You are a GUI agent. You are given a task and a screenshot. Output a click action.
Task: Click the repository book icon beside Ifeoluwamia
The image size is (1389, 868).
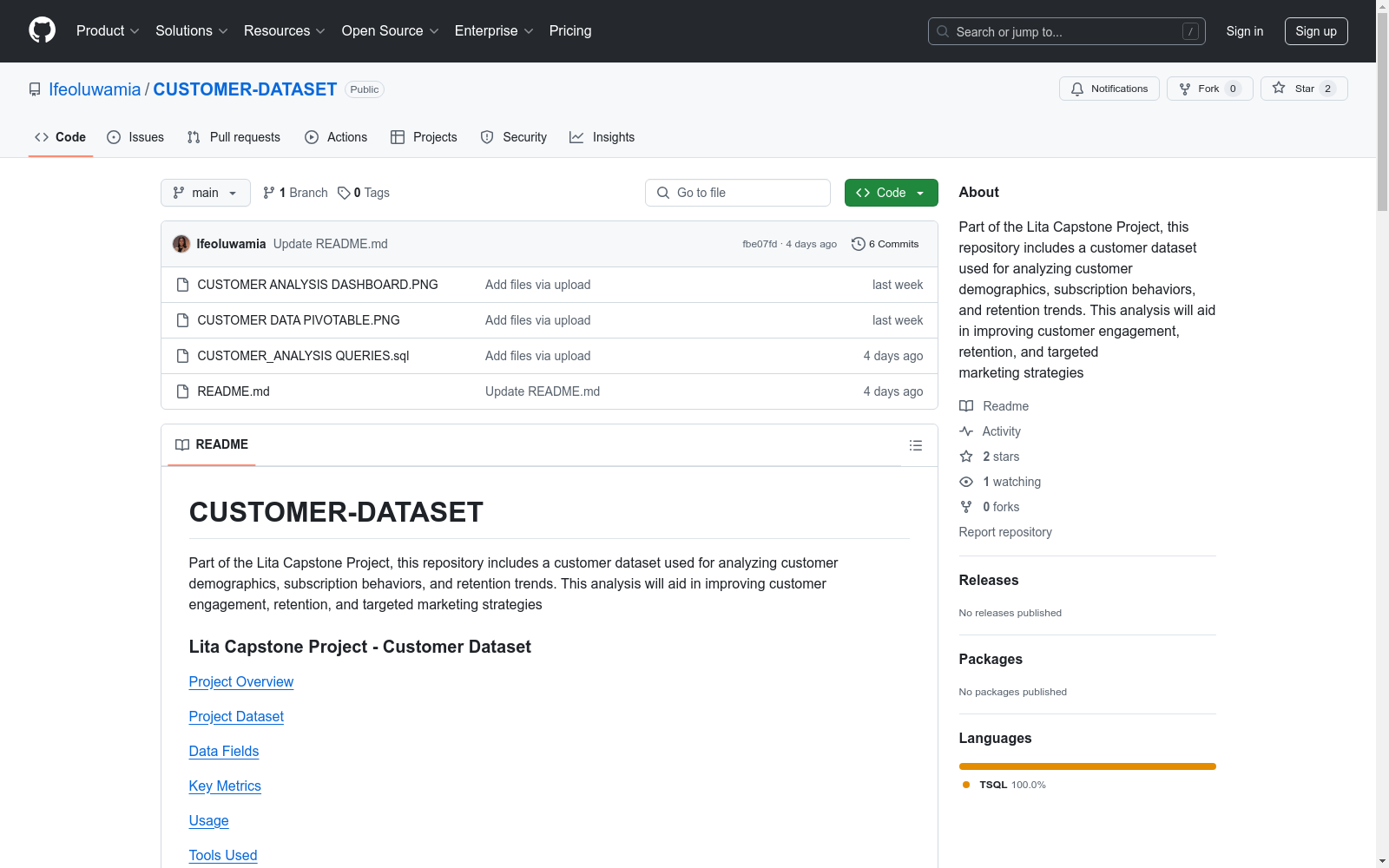[35, 89]
